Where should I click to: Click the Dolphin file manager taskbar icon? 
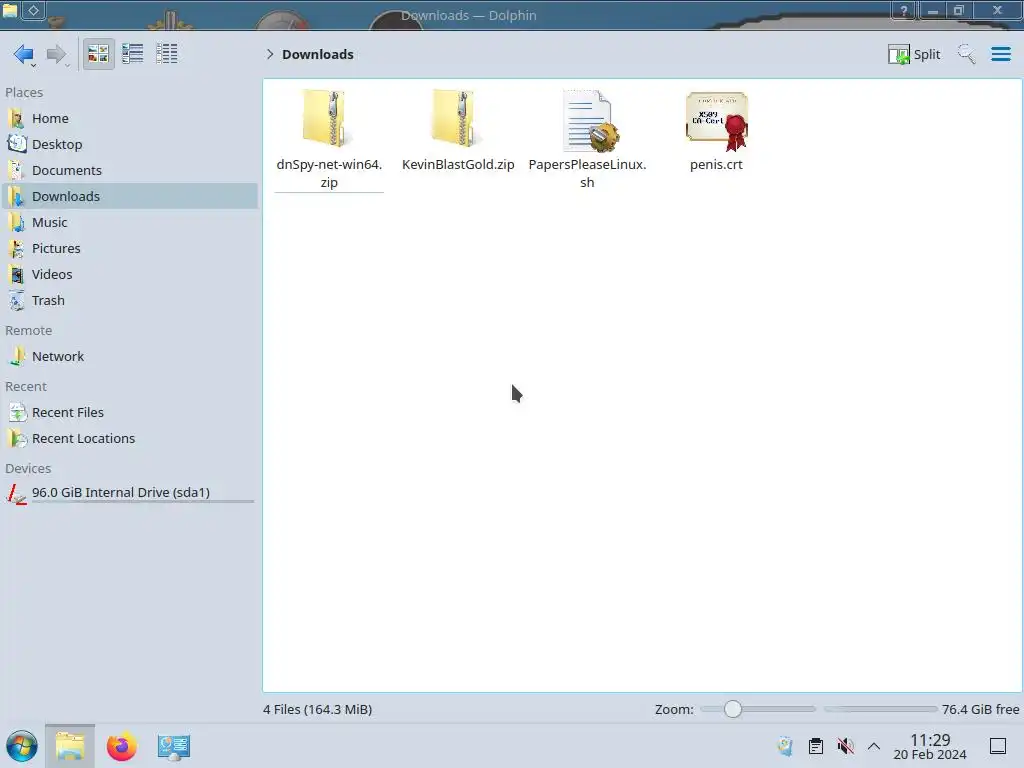coord(70,746)
